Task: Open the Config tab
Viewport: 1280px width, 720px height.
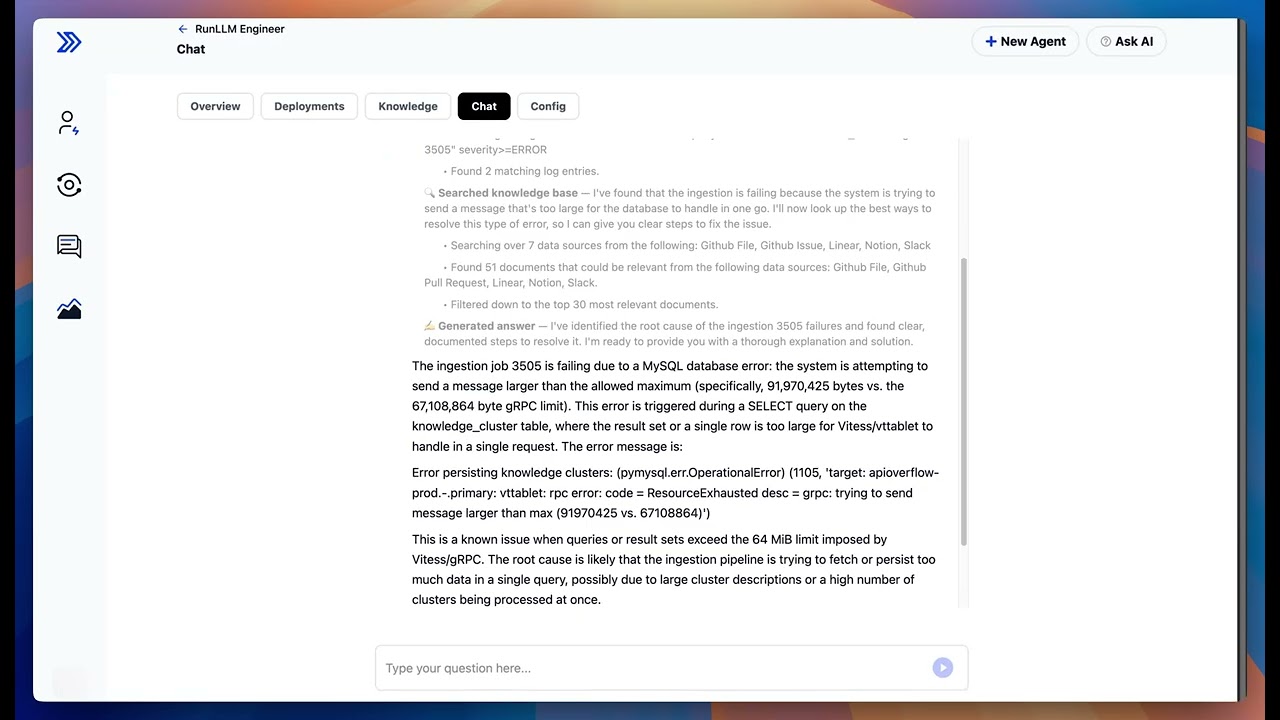Action: click(x=548, y=106)
